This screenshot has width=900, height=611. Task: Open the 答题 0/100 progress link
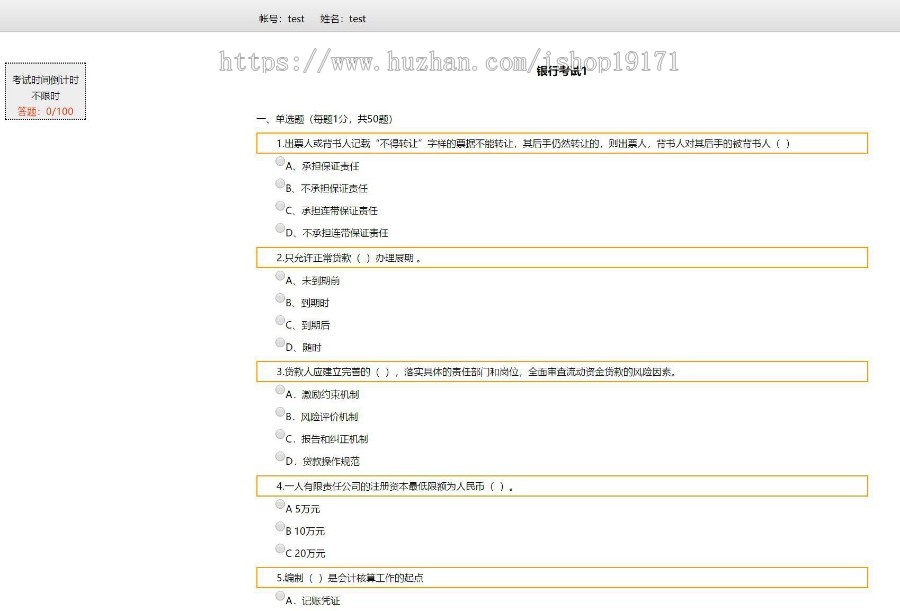pos(44,110)
